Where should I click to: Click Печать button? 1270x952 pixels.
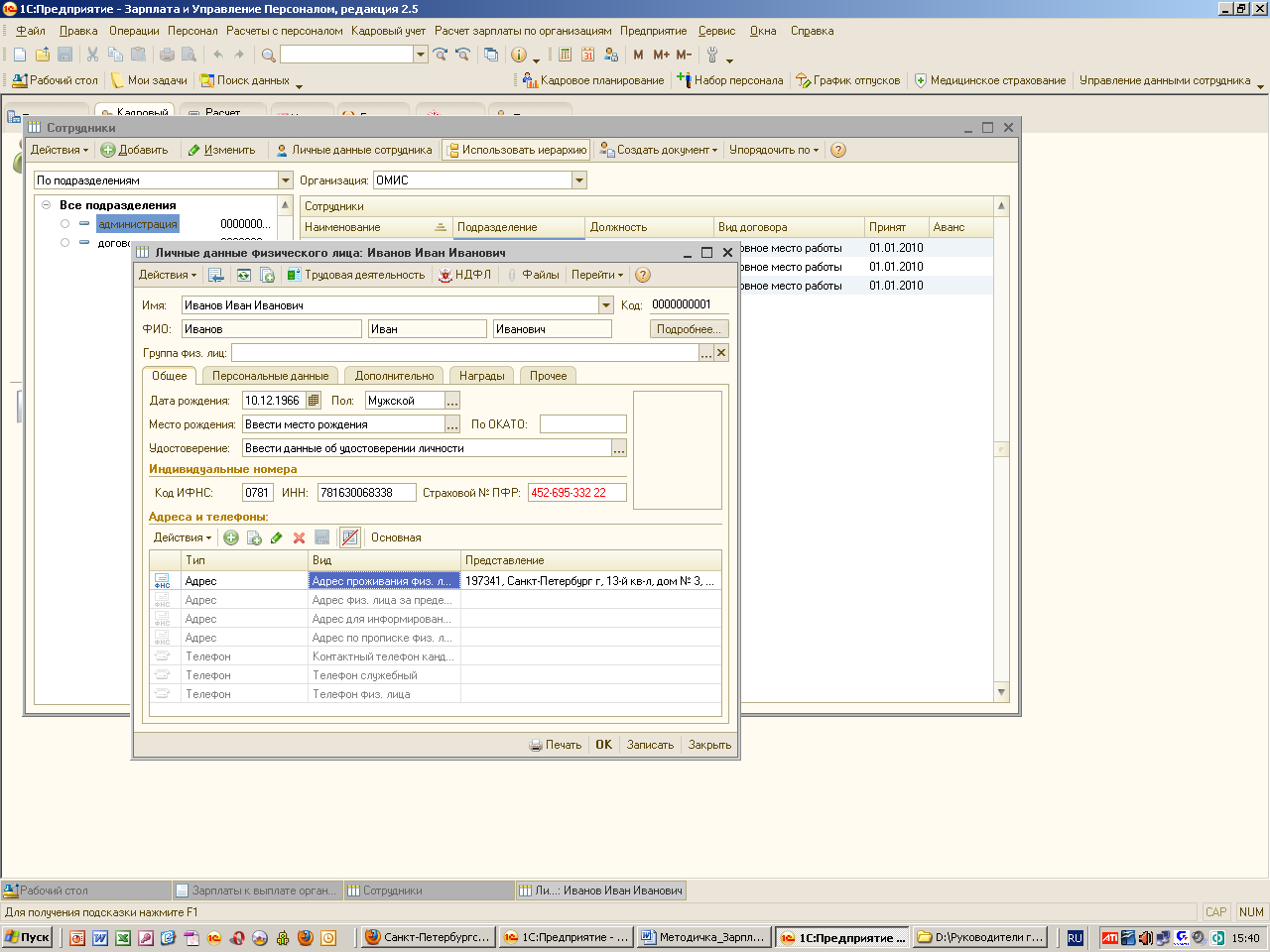[x=556, y=745]
